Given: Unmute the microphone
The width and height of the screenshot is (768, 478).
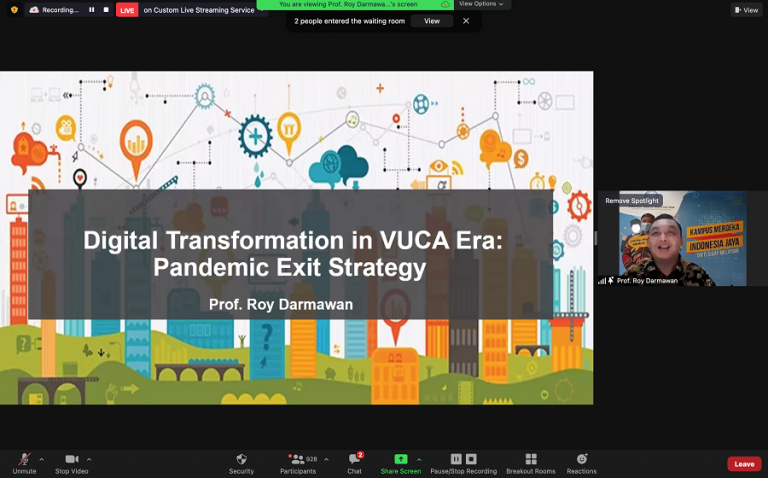Looking at the screenshot, I should pos(24,463).
